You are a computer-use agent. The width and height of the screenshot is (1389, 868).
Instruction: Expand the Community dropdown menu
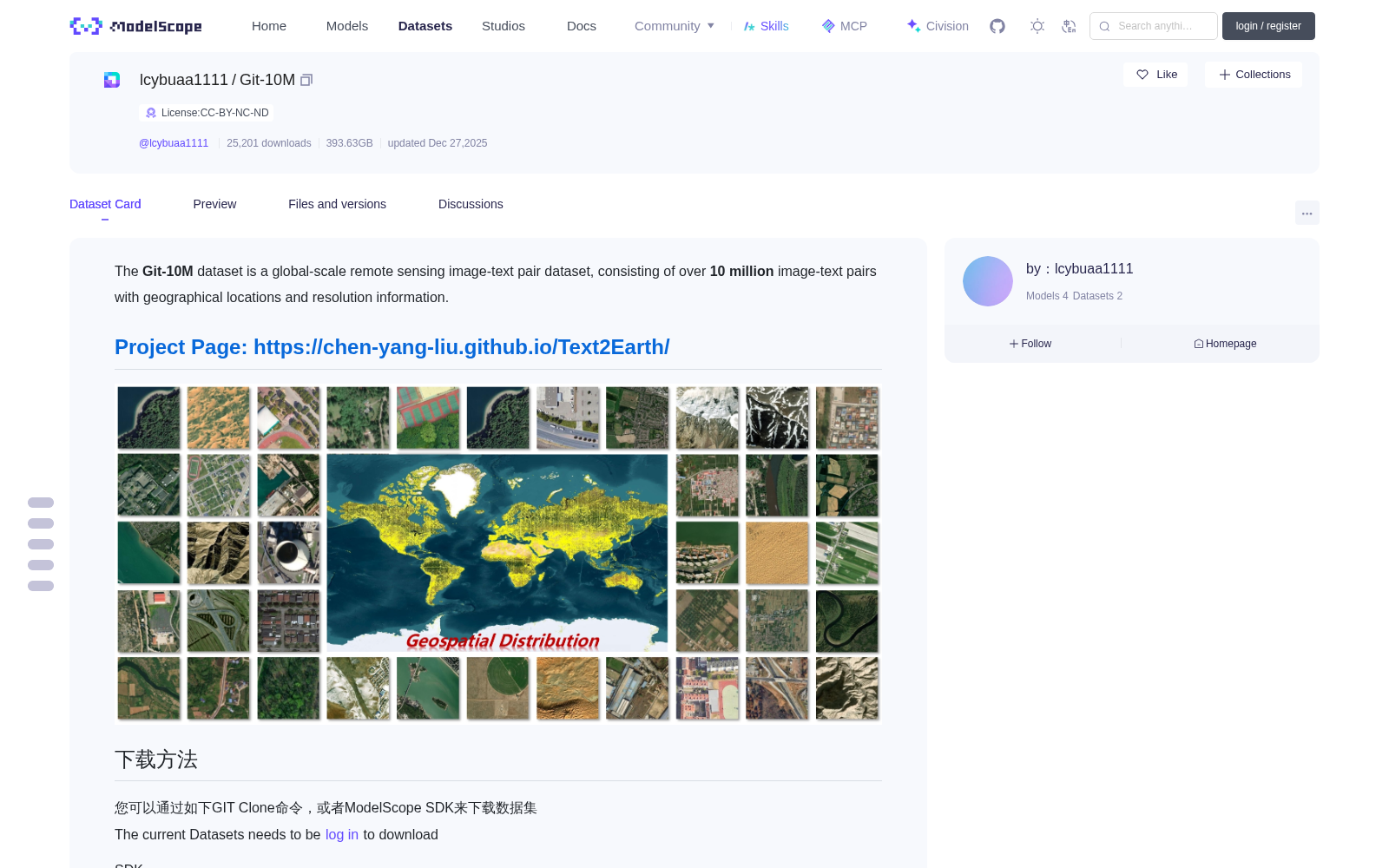[x=675, y=26]
